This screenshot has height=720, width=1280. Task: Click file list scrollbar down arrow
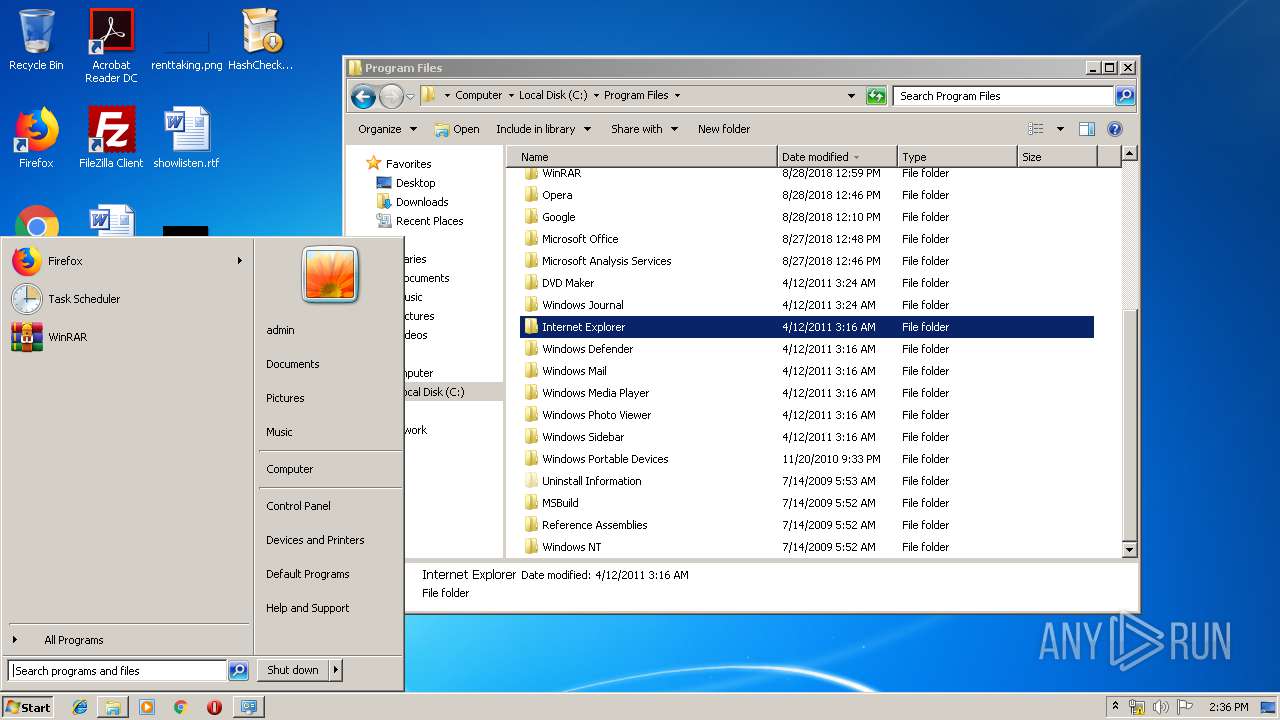(1129, 549)
